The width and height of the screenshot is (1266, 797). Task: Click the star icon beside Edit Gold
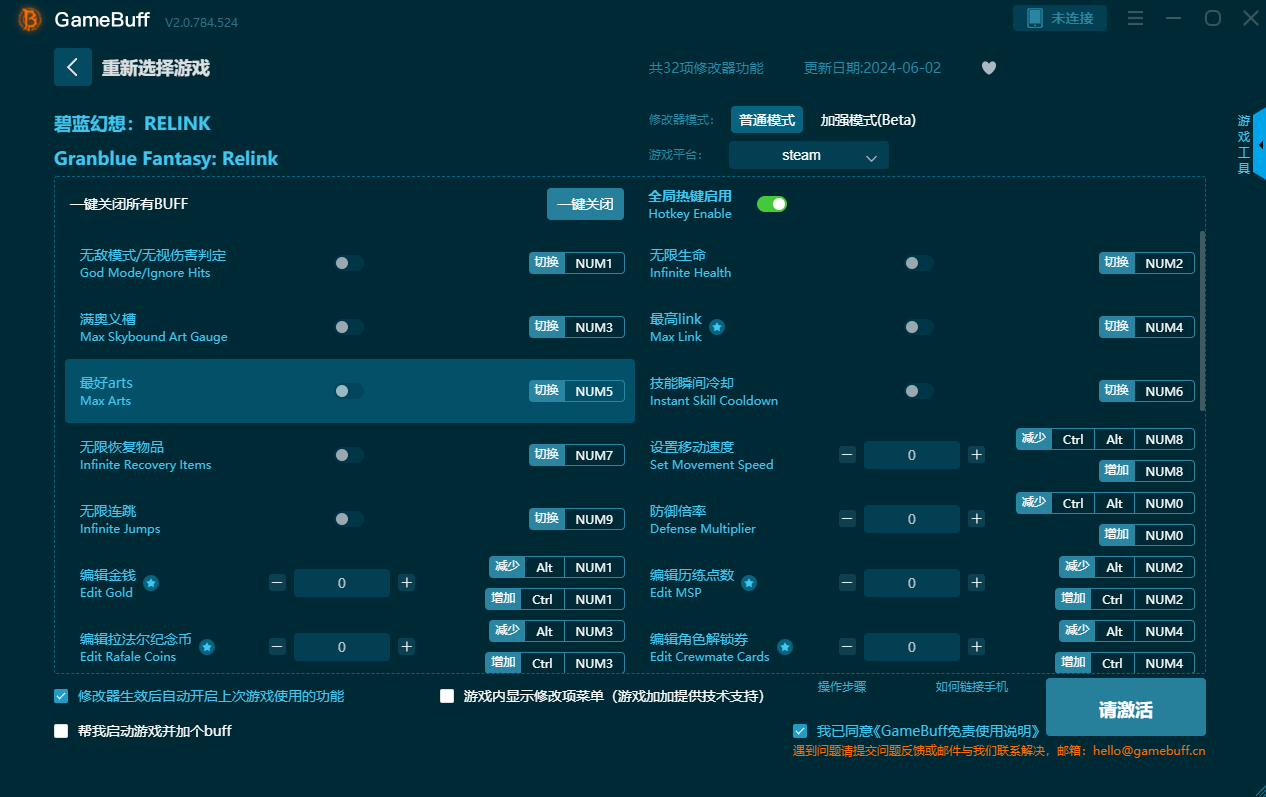click(x=151, y=583)
